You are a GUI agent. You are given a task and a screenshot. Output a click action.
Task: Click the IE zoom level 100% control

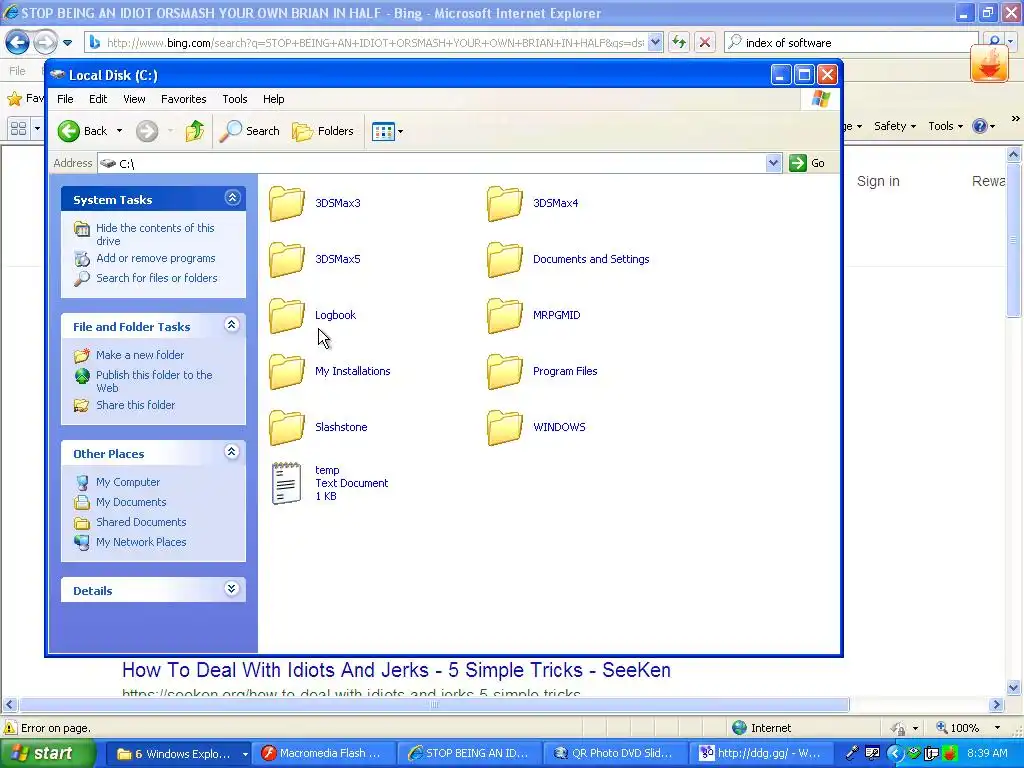(x=968, y=728)
